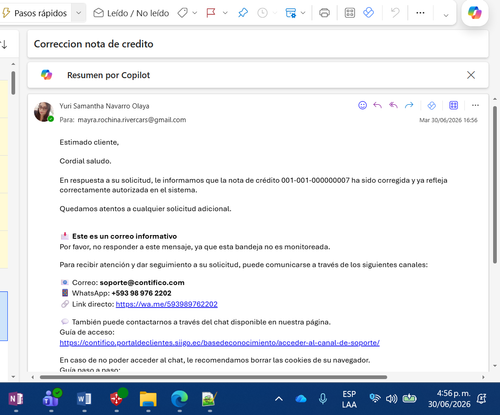This screenshot has width=500, height=415.
Task: Click the message date Mar 30/06/2026 16:56
Action: click(448, 120)
